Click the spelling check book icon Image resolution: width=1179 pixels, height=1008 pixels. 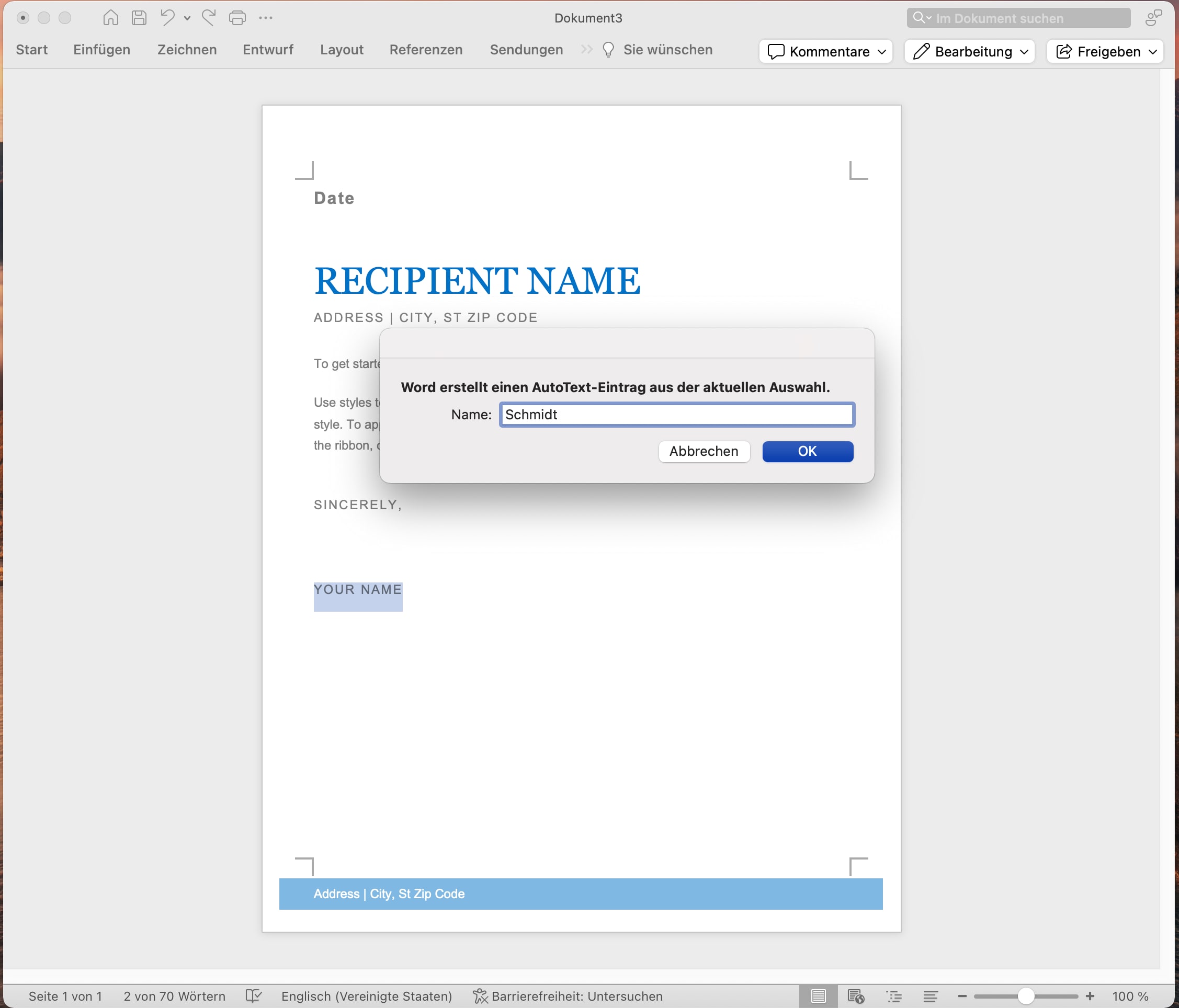click(x=253, y=996)
